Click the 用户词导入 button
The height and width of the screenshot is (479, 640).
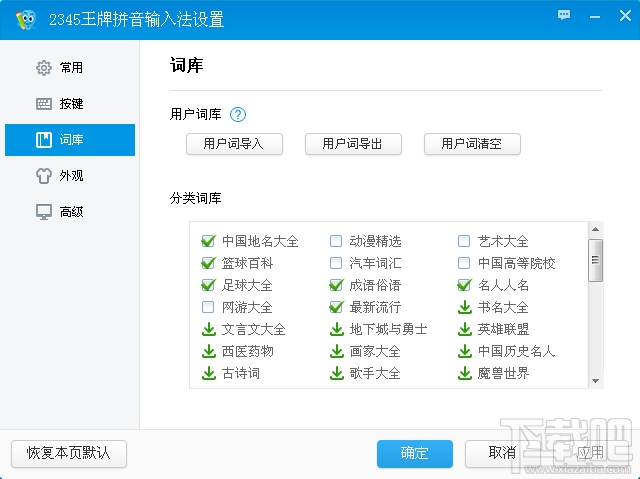coord(234,144)
